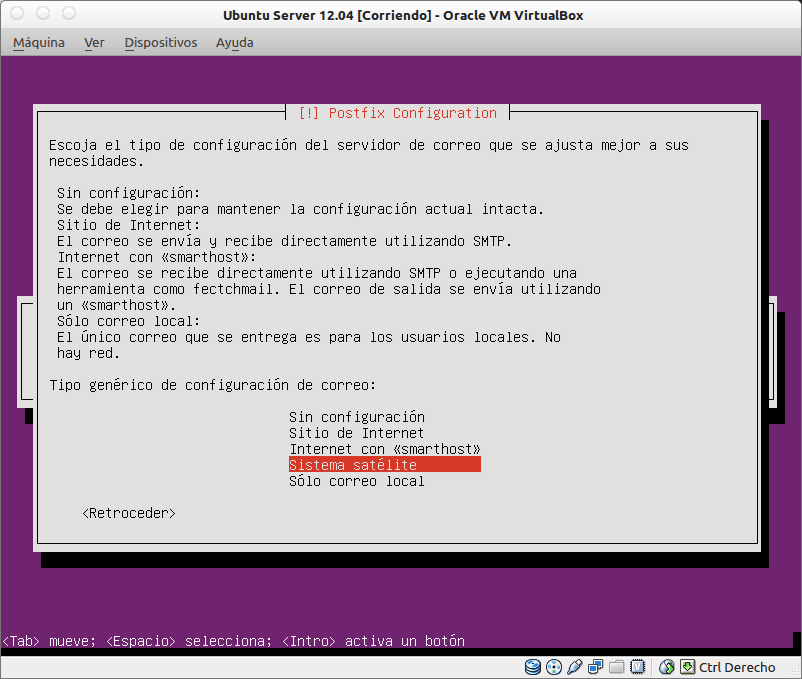
Task: Click the keyboard capture status icon
Action: (687, 667)
